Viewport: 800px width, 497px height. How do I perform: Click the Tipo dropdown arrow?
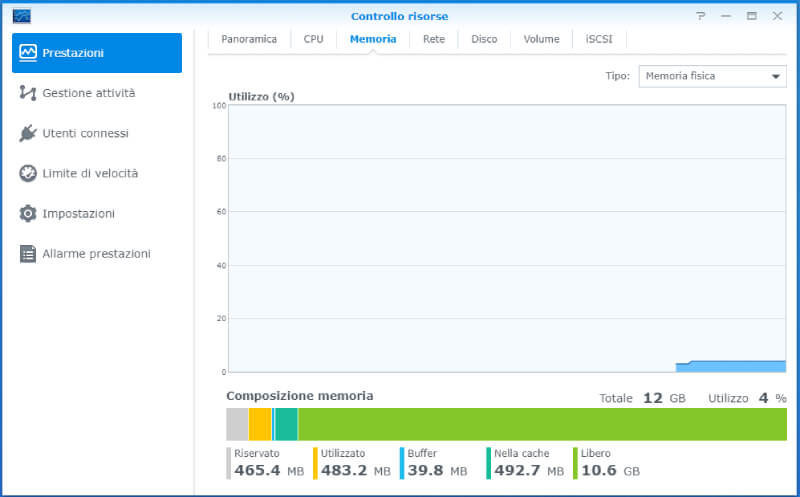point(776,77)
